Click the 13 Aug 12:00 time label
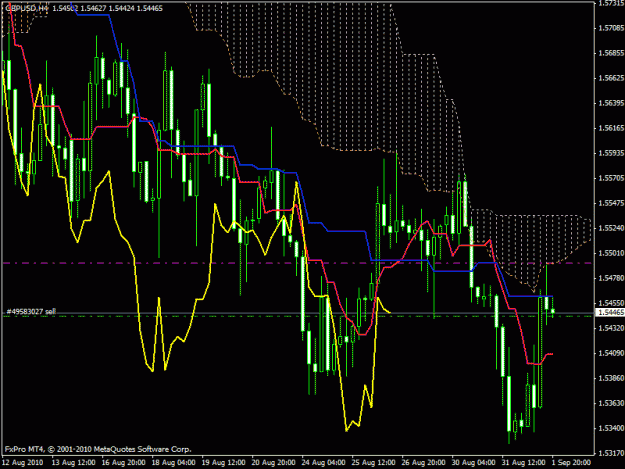This screenshot has width=625, height=469. (73, 462)
